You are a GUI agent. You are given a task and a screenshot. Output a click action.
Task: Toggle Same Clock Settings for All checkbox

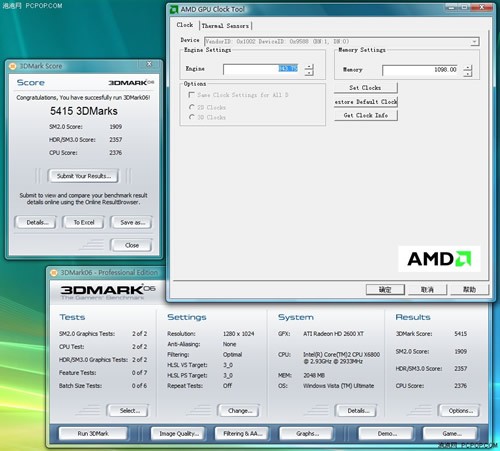pyautogui.click(x=191, y=95)
